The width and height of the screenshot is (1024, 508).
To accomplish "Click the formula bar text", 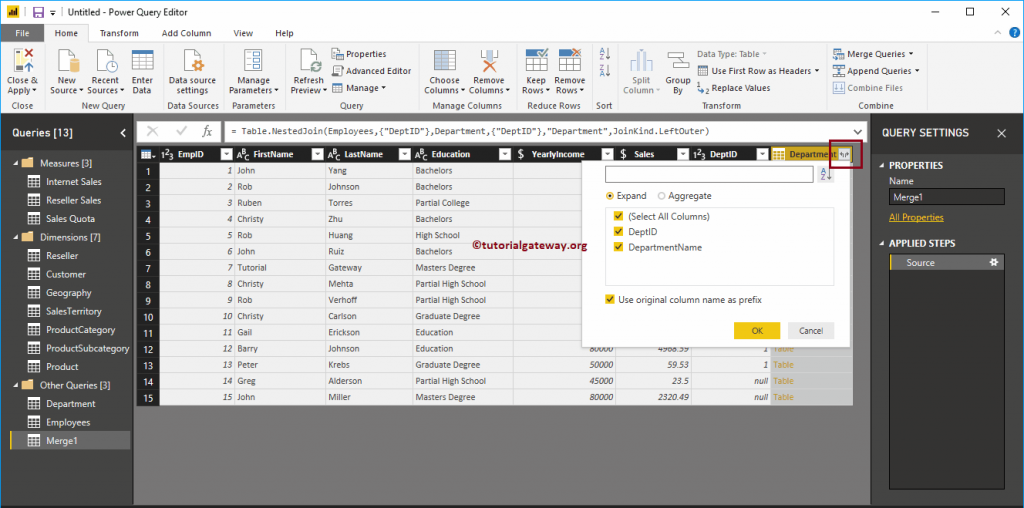I will (x=470, y=131).
